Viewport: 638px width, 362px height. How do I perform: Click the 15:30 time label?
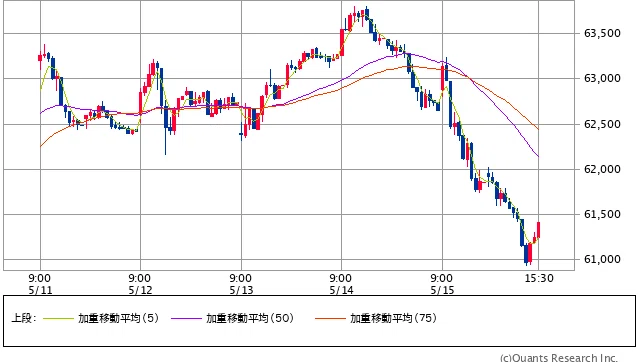tap(539, 279)
